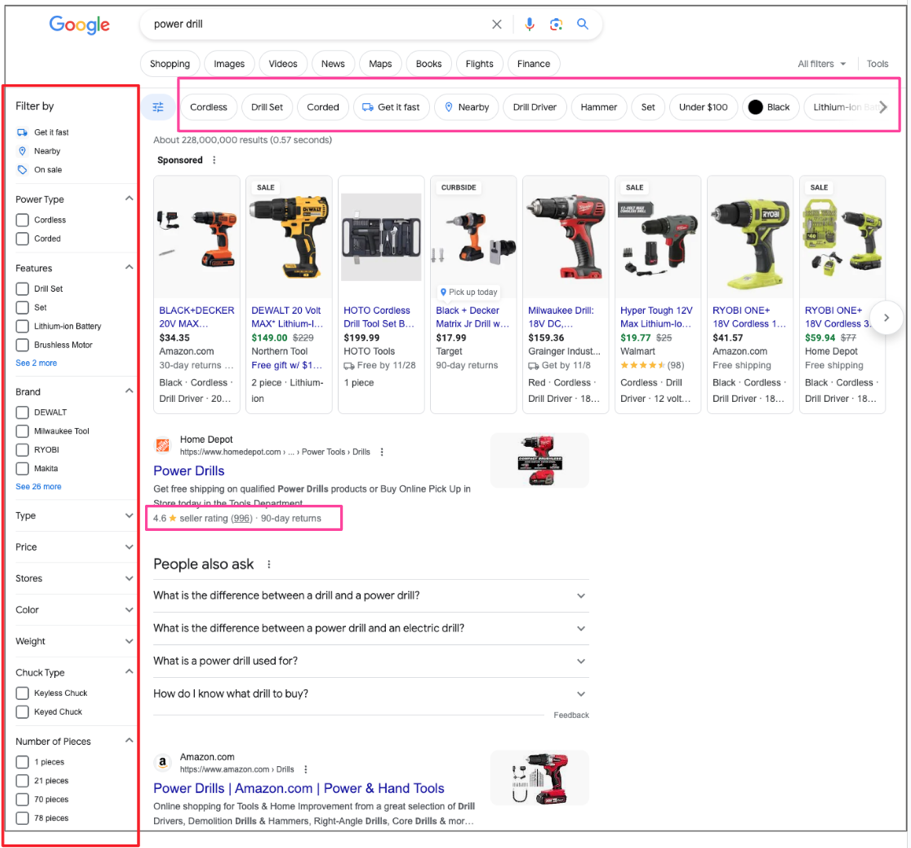Open the Milwaukee Drill 18V product card
911x848 pixels.
pos(565,294)
